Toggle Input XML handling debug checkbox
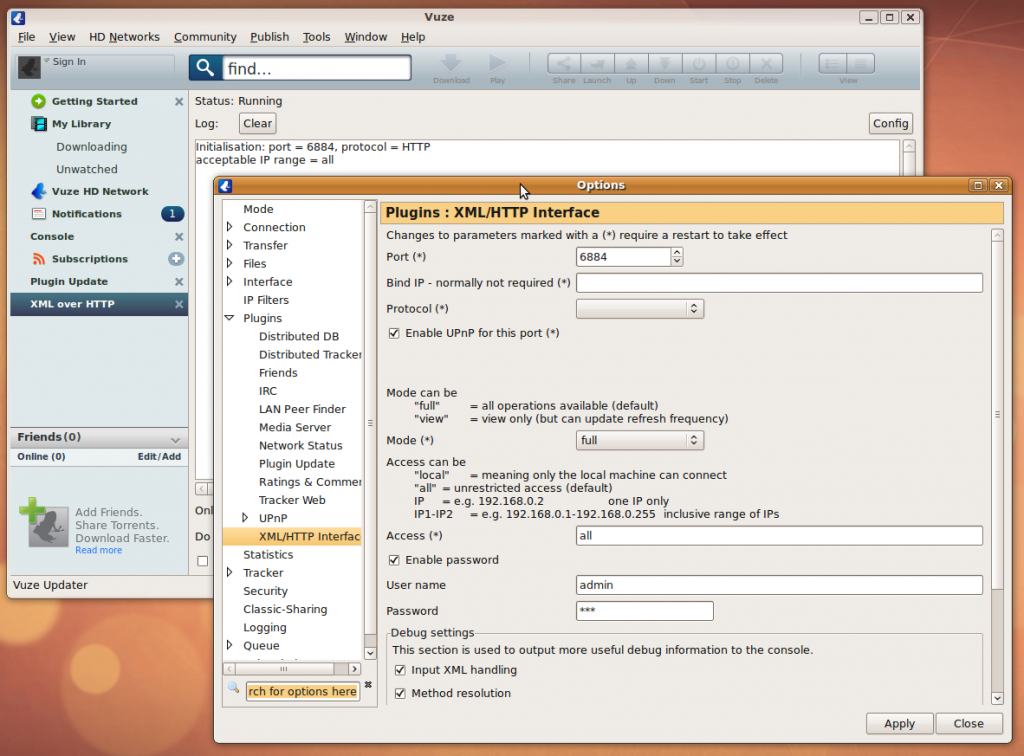The width and height of the screenshot is (1024, 756). coord(400,670)
